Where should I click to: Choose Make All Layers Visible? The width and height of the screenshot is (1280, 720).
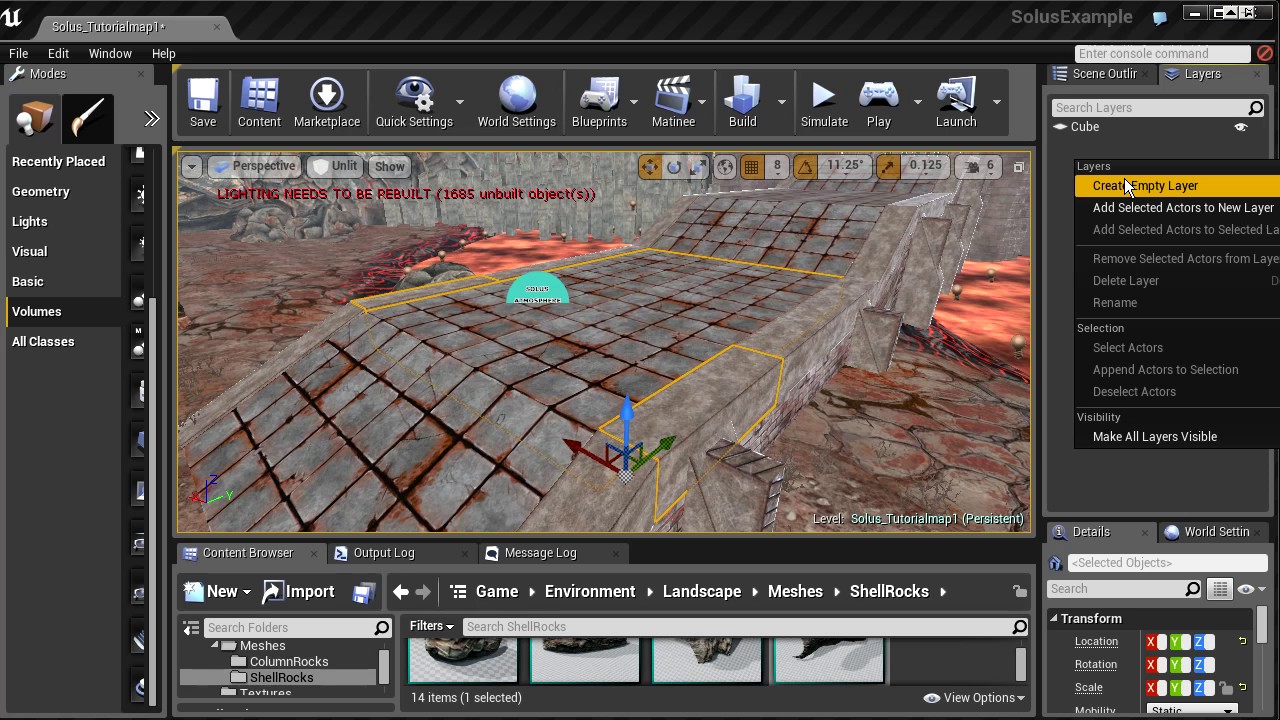pos(1177,437)
